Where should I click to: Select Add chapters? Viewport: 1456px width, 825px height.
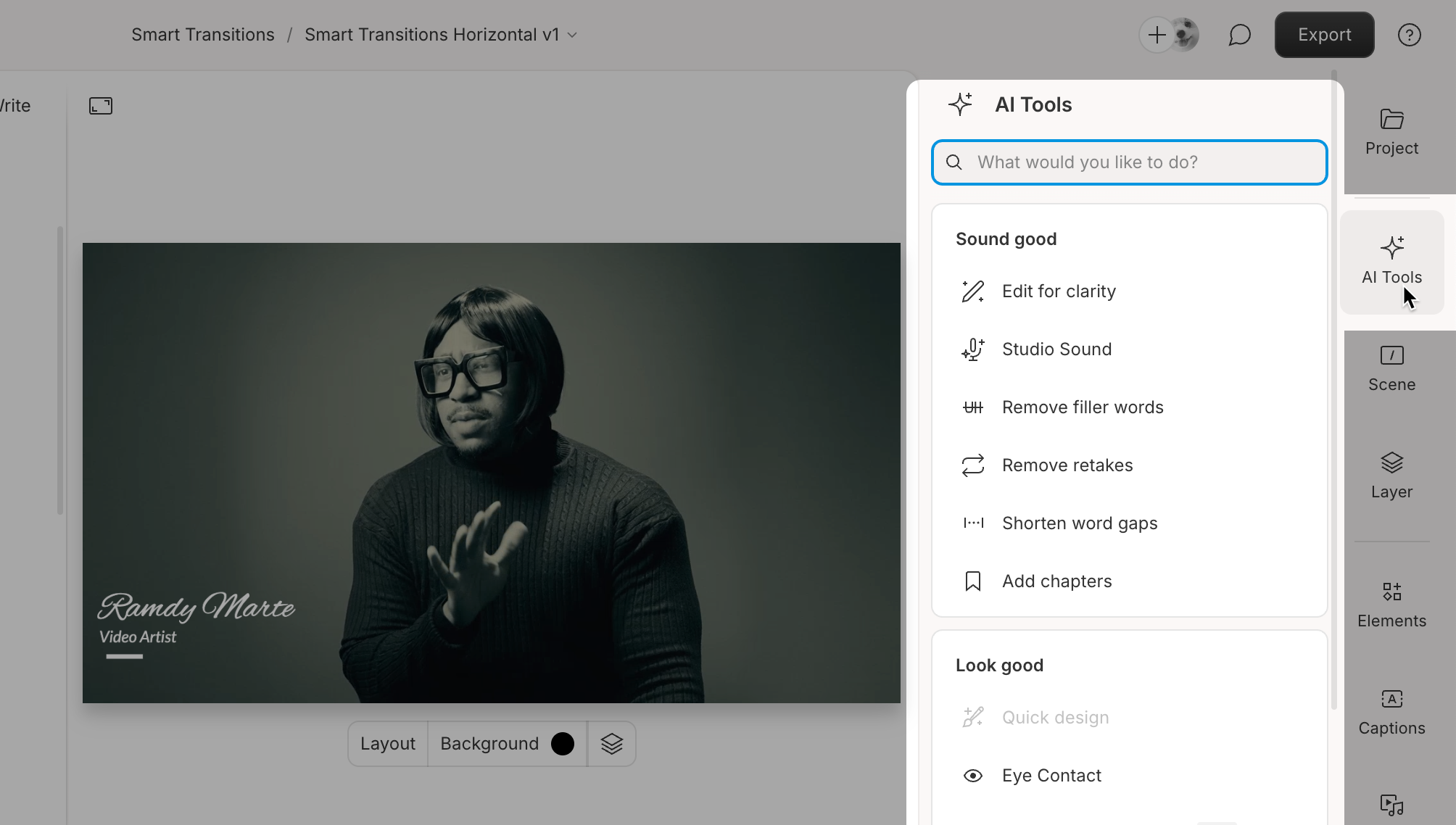click(x=1130, y=581)
